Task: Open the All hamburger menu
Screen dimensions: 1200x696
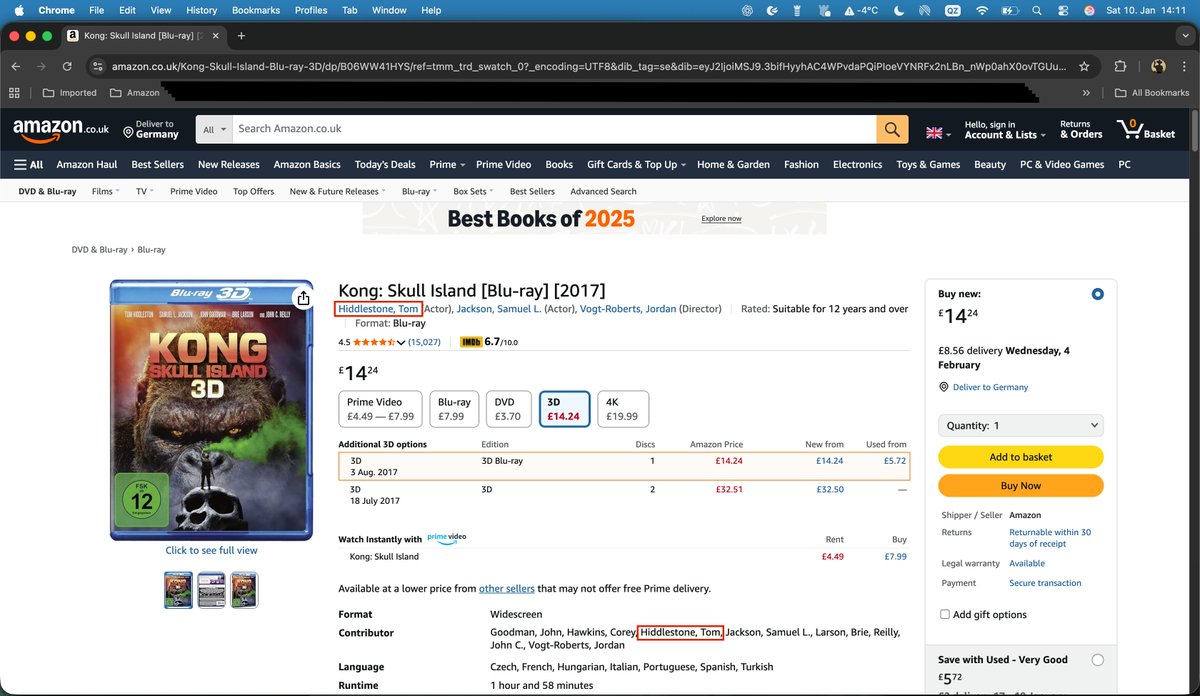Action: pyautogui.click(x=28, y=165)
